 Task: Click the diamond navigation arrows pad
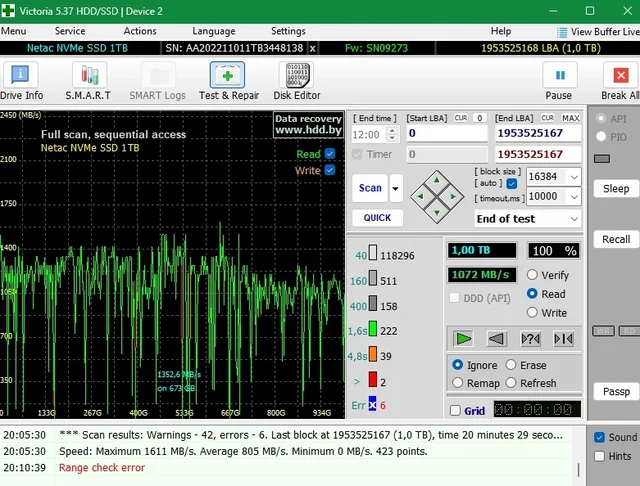[x=437, y=196]
